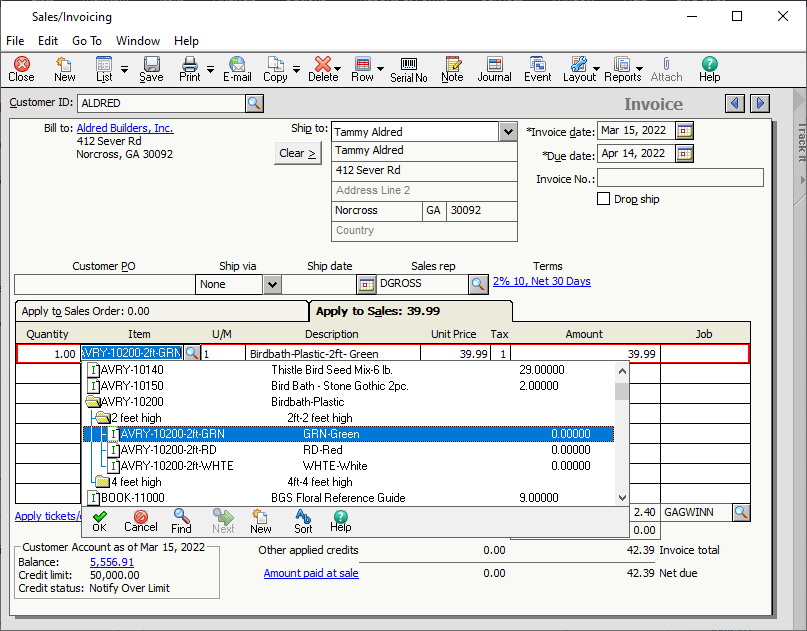
Task: Click the Sort icon in item lookup
Action: pyautogui.click(x=303, y=520)
